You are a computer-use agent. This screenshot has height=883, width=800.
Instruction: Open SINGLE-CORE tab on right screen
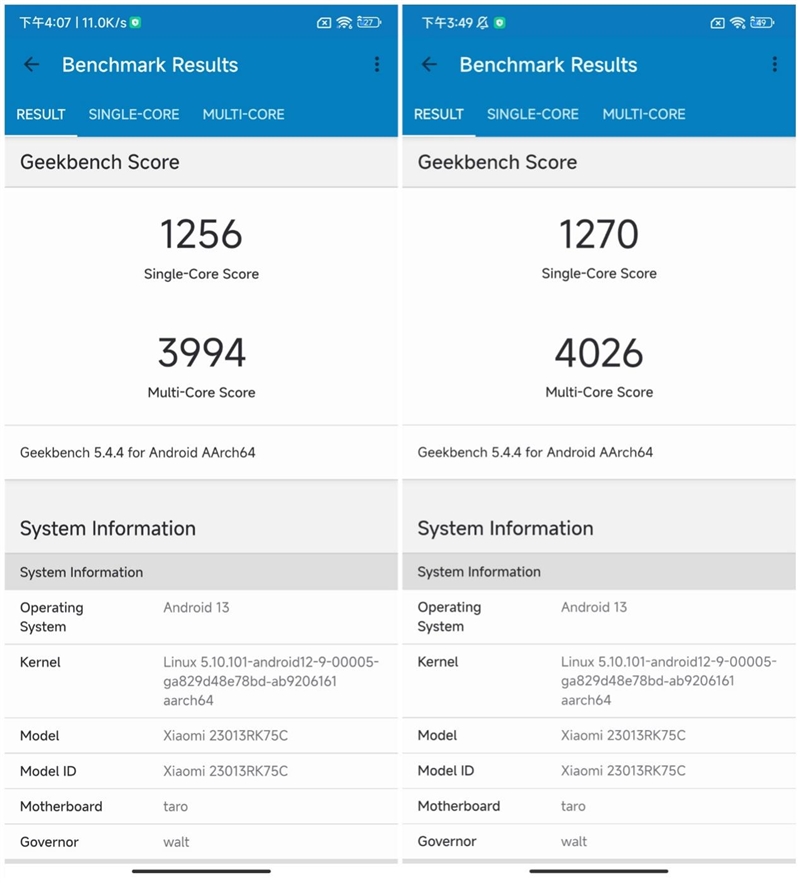coord(533,114)
